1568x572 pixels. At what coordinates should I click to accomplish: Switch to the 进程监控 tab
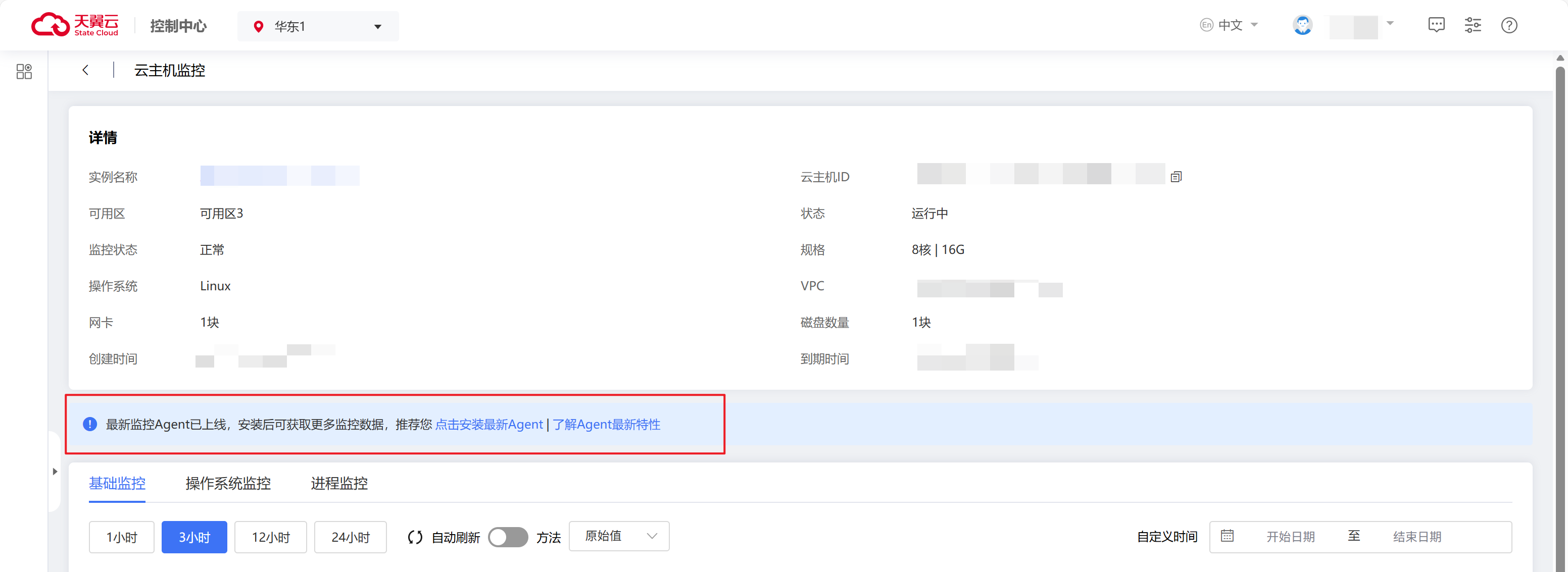point(339,483)
